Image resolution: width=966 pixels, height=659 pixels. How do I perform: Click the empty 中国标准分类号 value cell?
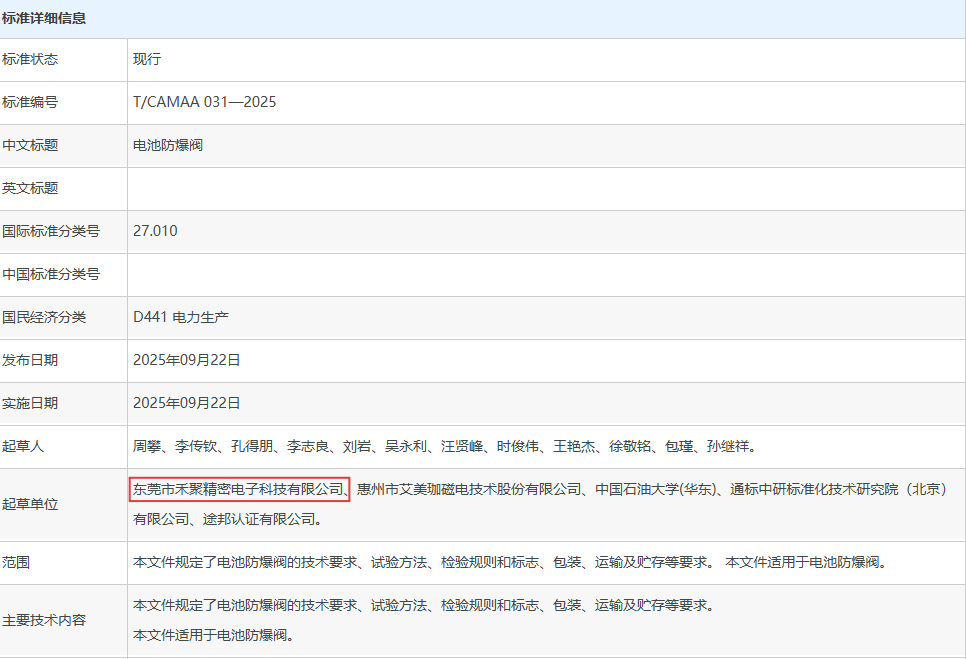(545, 274)
